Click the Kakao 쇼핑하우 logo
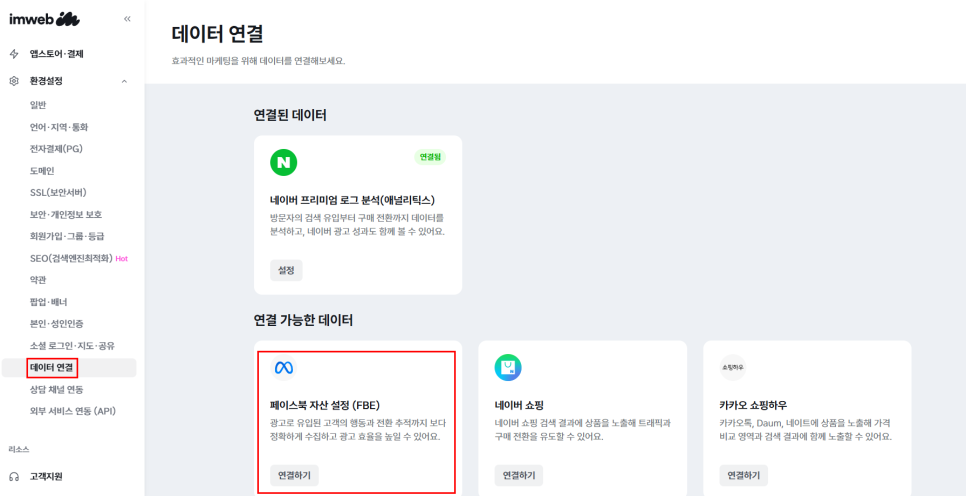Image resolution: width=966 pixels, height=496 pixels. (733, 368)
